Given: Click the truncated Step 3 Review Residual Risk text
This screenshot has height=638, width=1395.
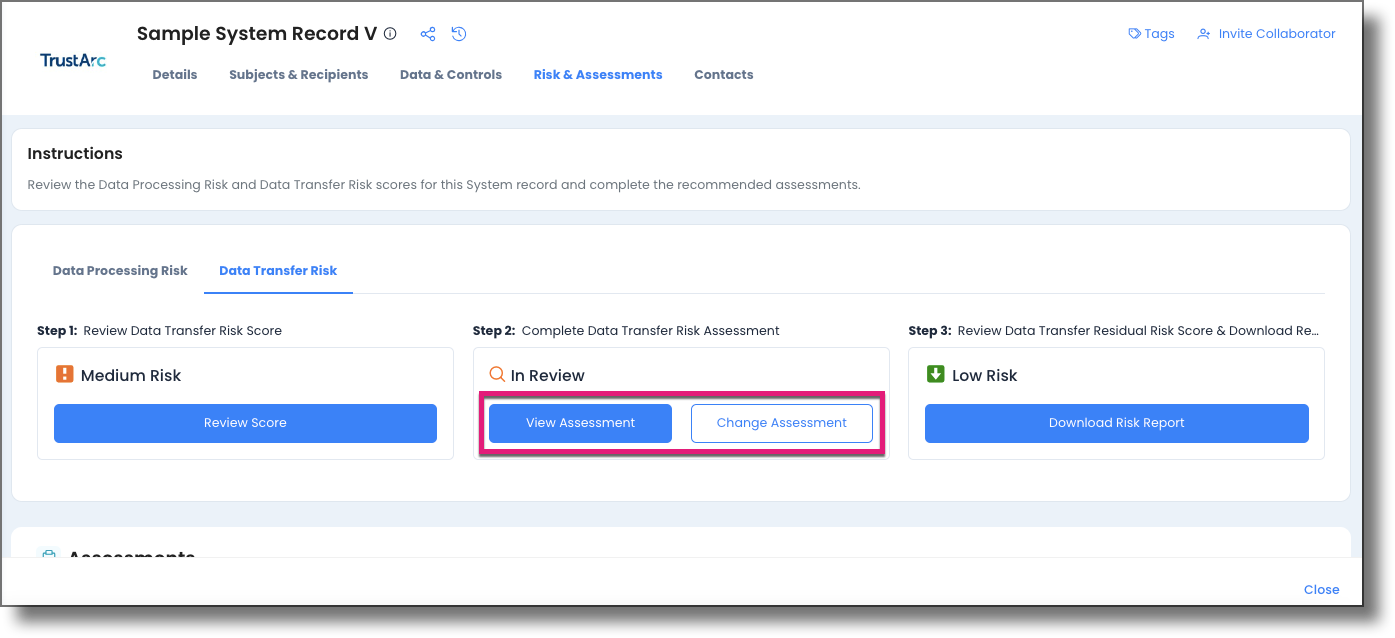Looking at the screenshot, I should (1114, 331).
